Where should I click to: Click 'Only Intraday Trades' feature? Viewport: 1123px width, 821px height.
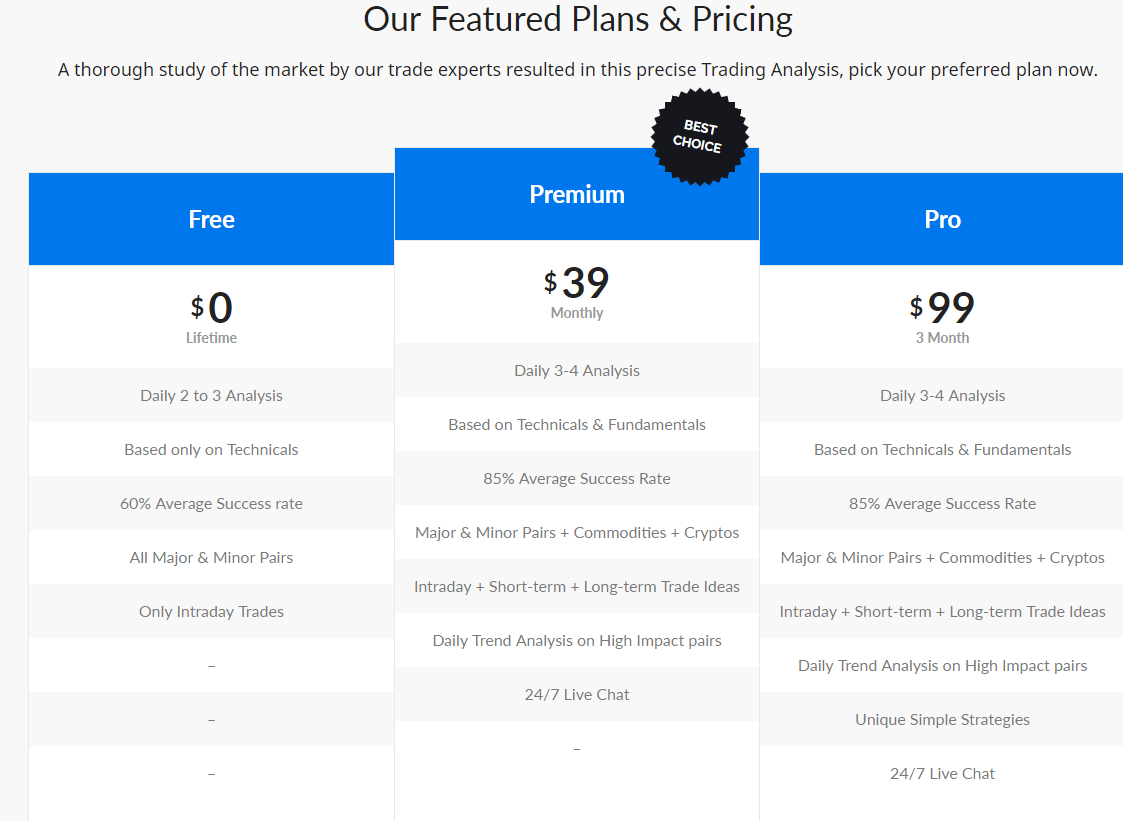click(x=211, y=612)
